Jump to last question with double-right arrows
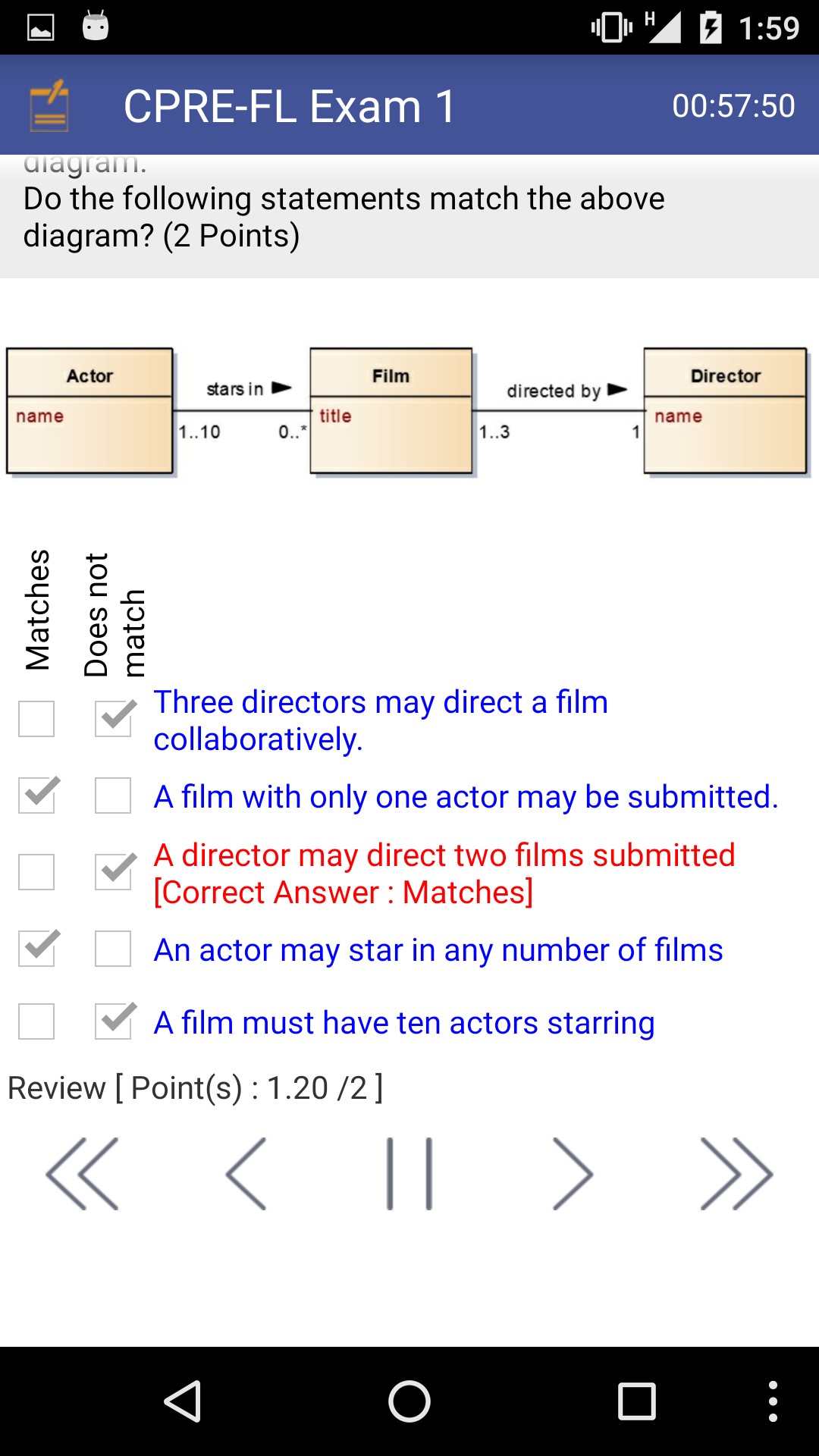Viewport: 819px width, 1456px height. pos(736,1173)
